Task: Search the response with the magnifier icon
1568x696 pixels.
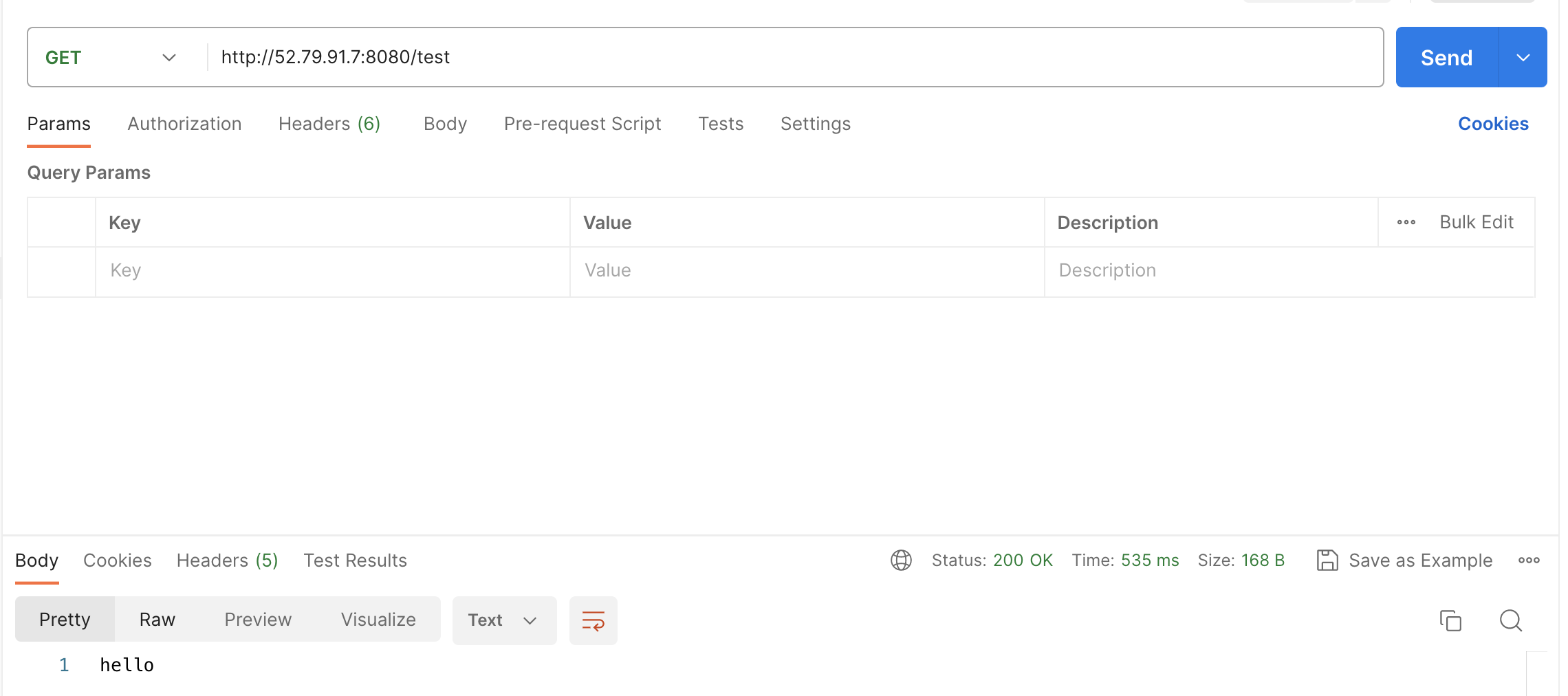Action: pos(1511,620)
